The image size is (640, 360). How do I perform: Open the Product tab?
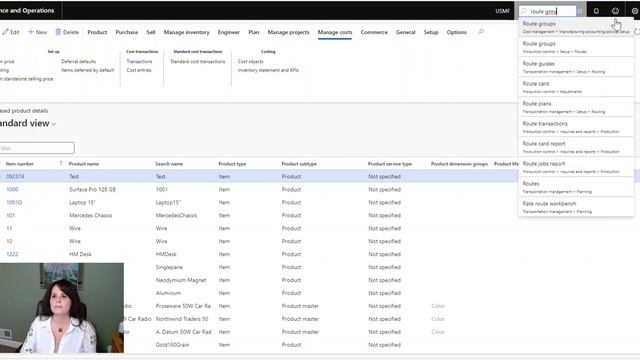tap(97, 32)
